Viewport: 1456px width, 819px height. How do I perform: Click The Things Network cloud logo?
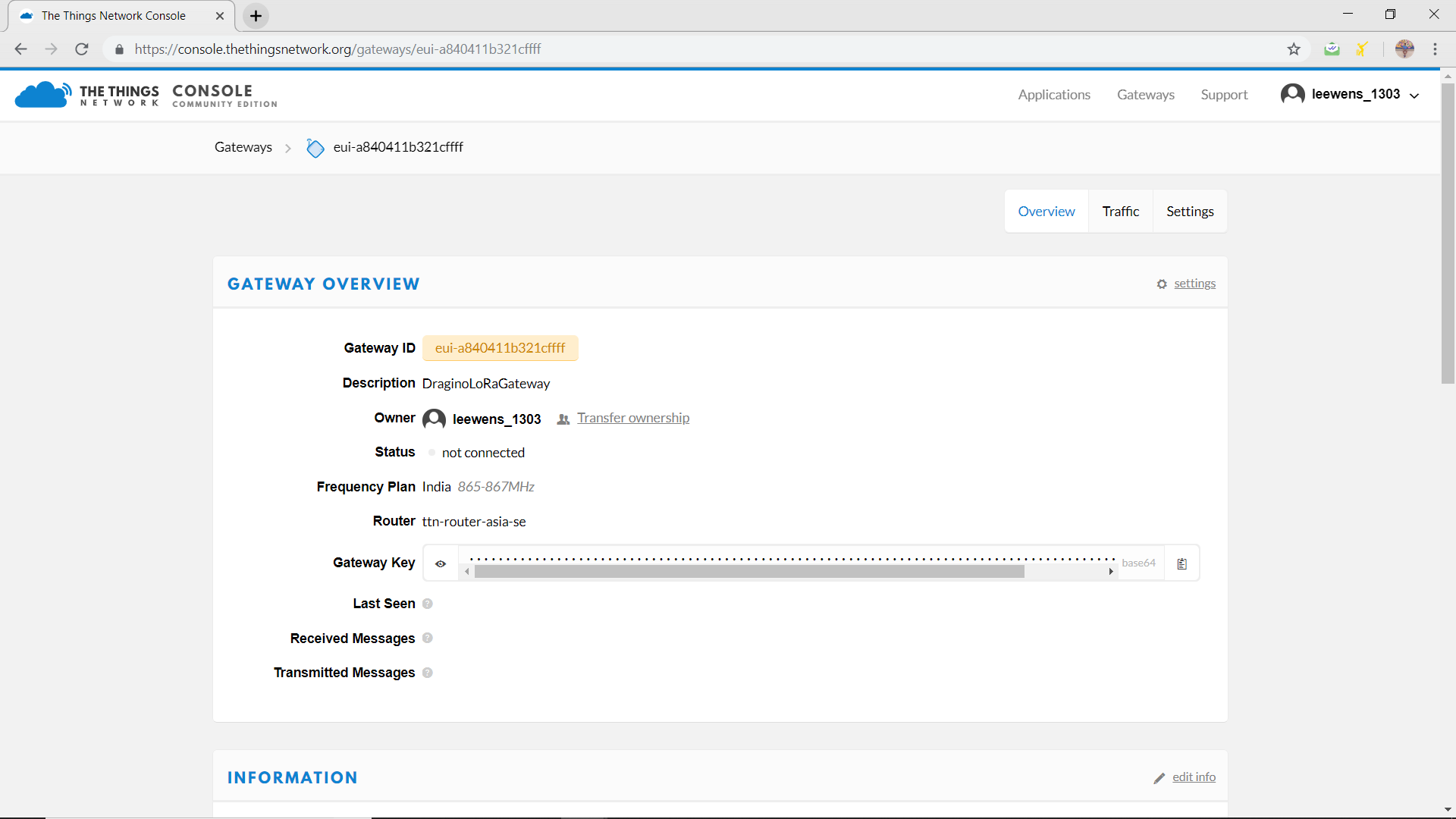[42, 95]
